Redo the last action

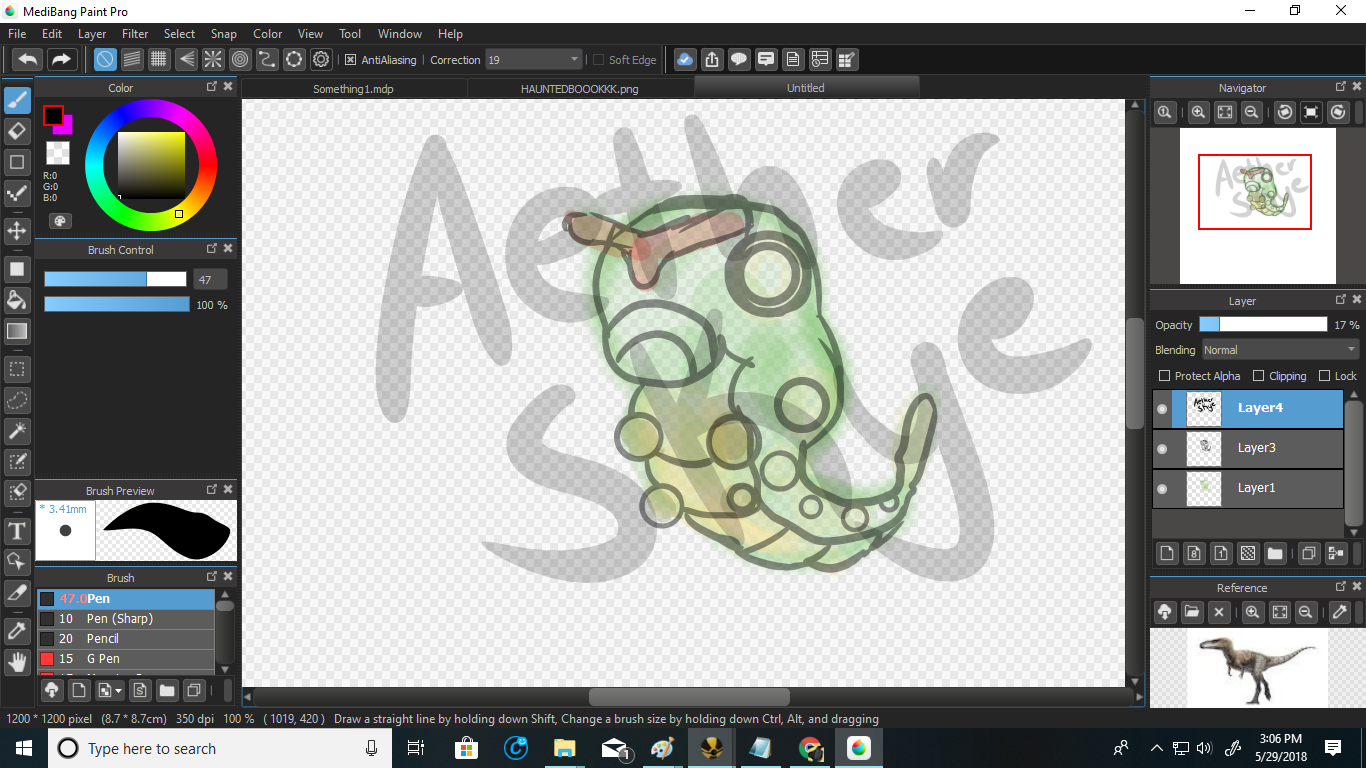(x=62, y=60)
